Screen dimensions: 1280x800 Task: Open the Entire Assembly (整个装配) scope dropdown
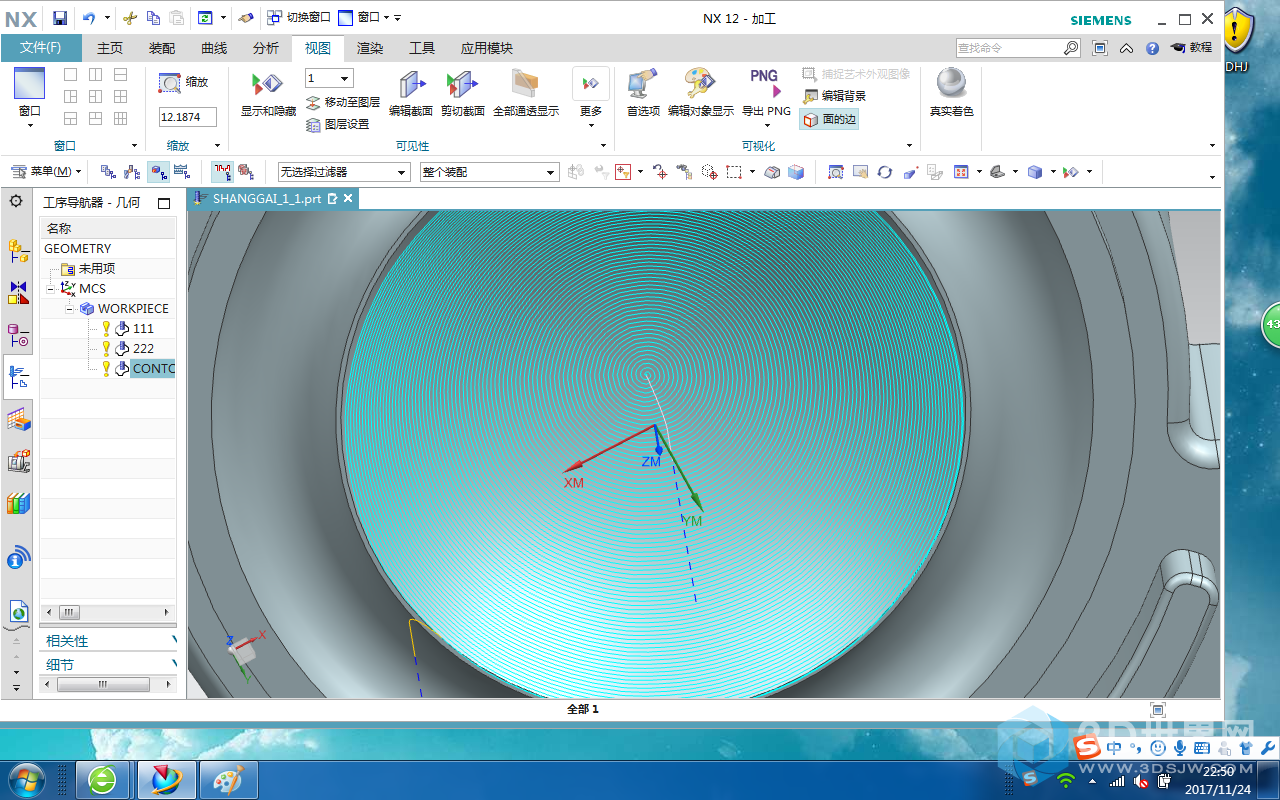tap(489, 172)
